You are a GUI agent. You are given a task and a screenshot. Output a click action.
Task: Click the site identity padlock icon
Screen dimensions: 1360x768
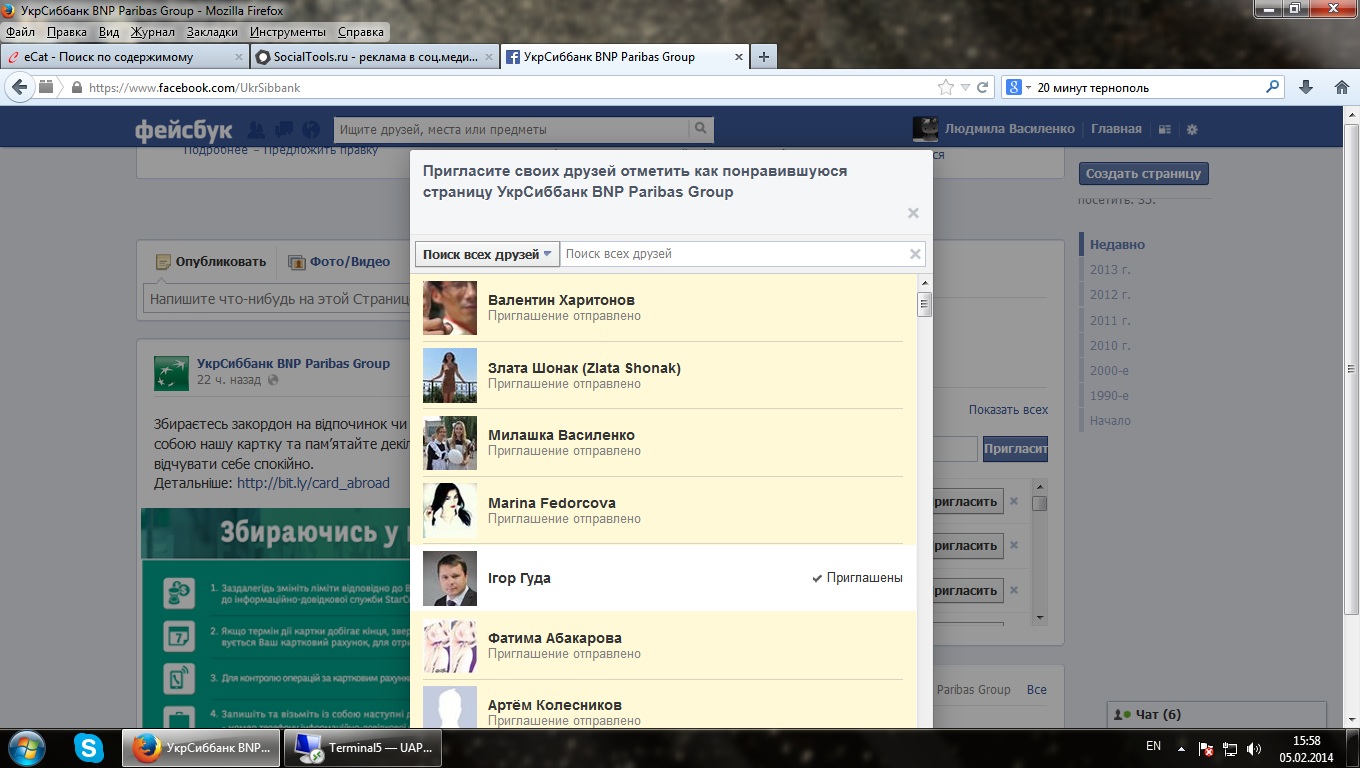click(76, 88)
